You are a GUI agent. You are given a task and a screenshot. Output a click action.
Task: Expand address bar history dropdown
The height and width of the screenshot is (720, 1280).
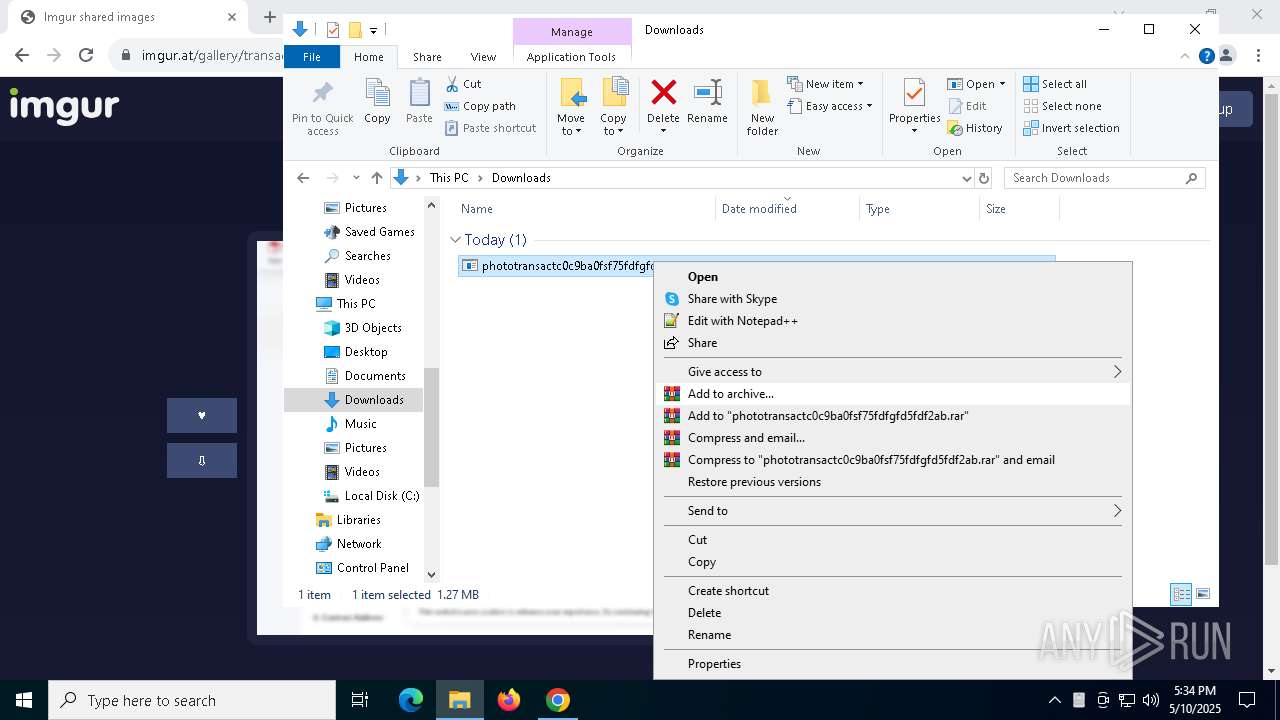(966, 178)
